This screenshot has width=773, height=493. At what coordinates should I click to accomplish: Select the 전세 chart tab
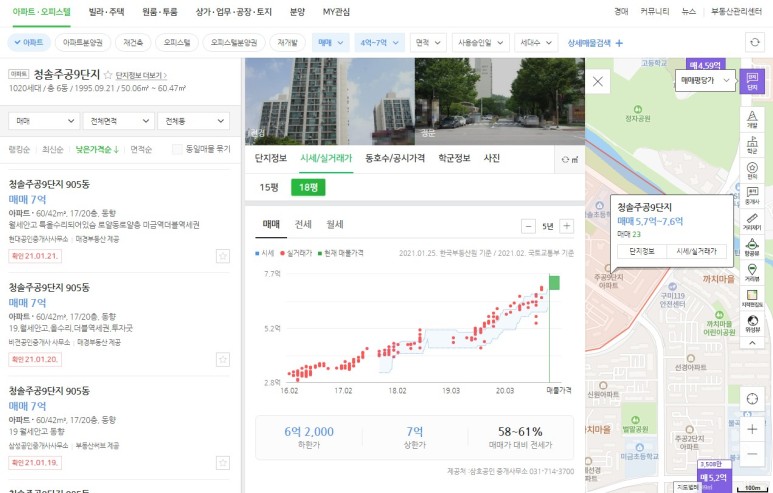point(303,225)
